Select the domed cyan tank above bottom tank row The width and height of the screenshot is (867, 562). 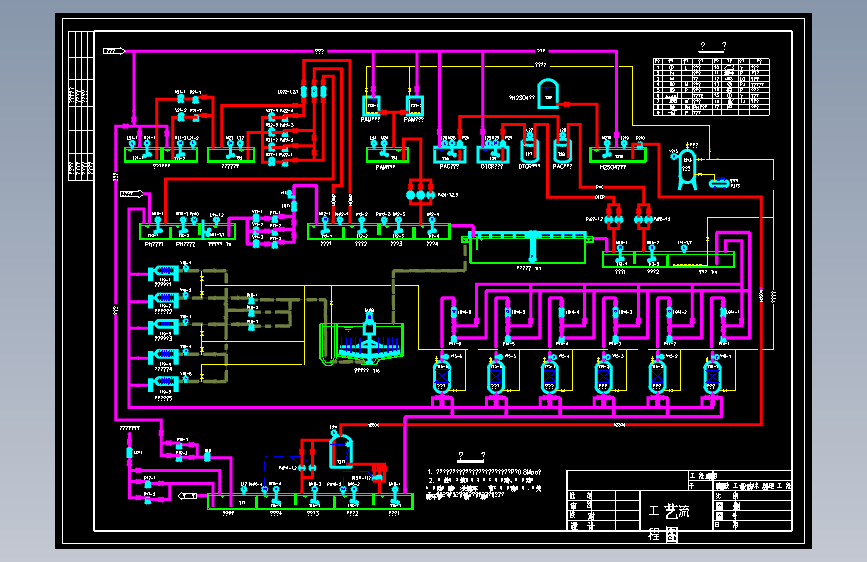(x=341, y=451)
